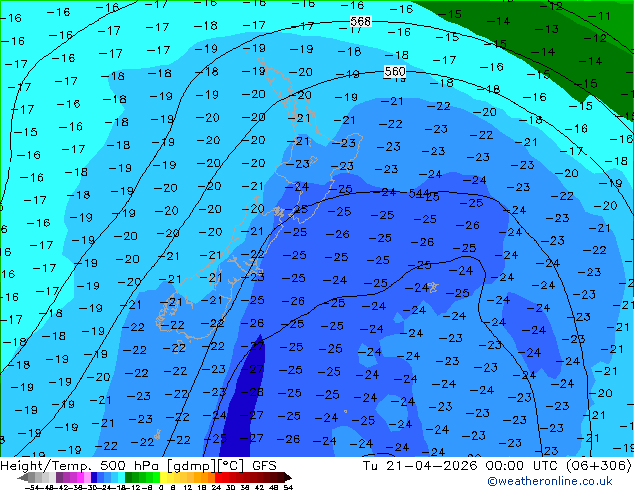
Task: Select the dark purple swatch in the legend
Action: [59, 478]
